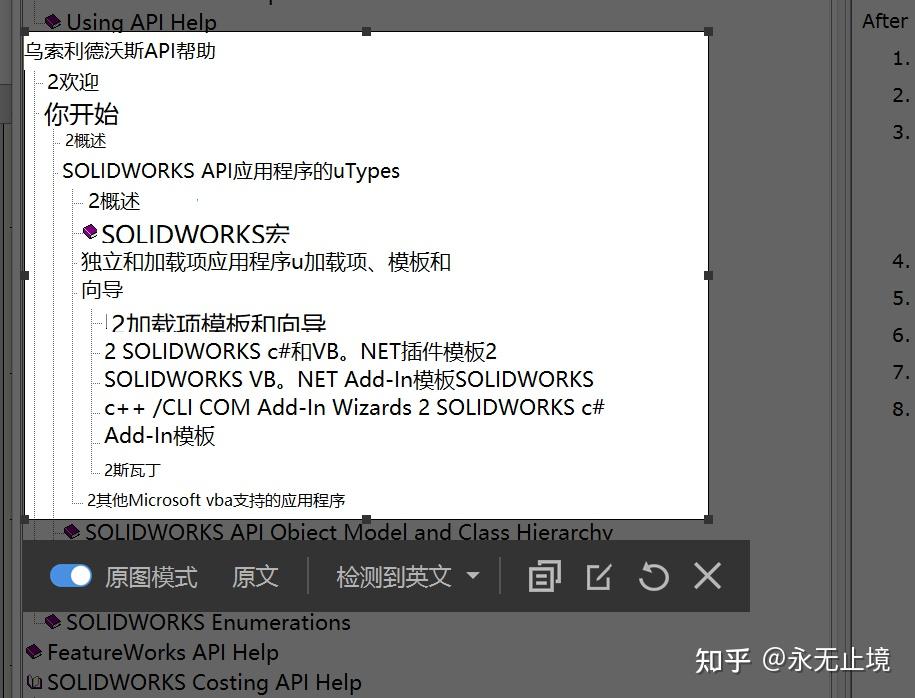Screen dimensions: 915x698
Task: Click the book icon beside FeatureWorks API Help
Action: pyautogui.click(x=36, y=652)
